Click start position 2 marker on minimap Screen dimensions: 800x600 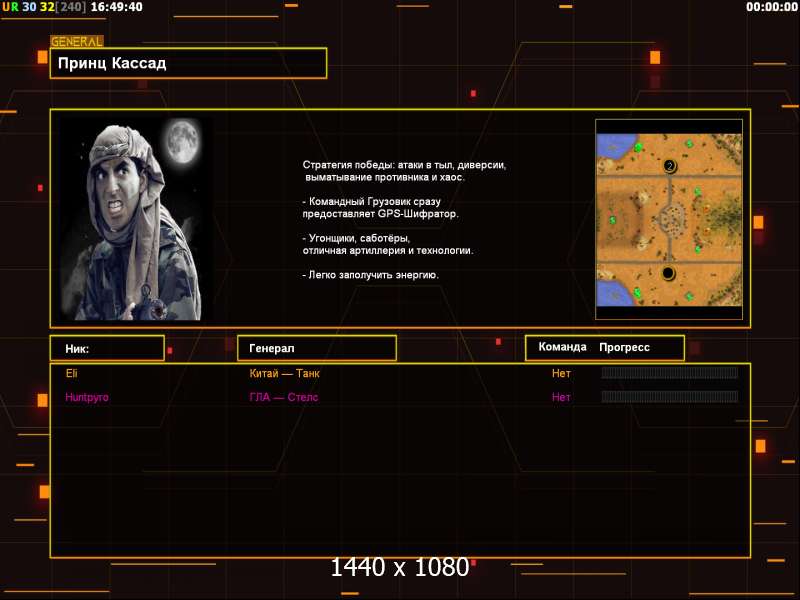pyautogui.click(x=669, y=165)
